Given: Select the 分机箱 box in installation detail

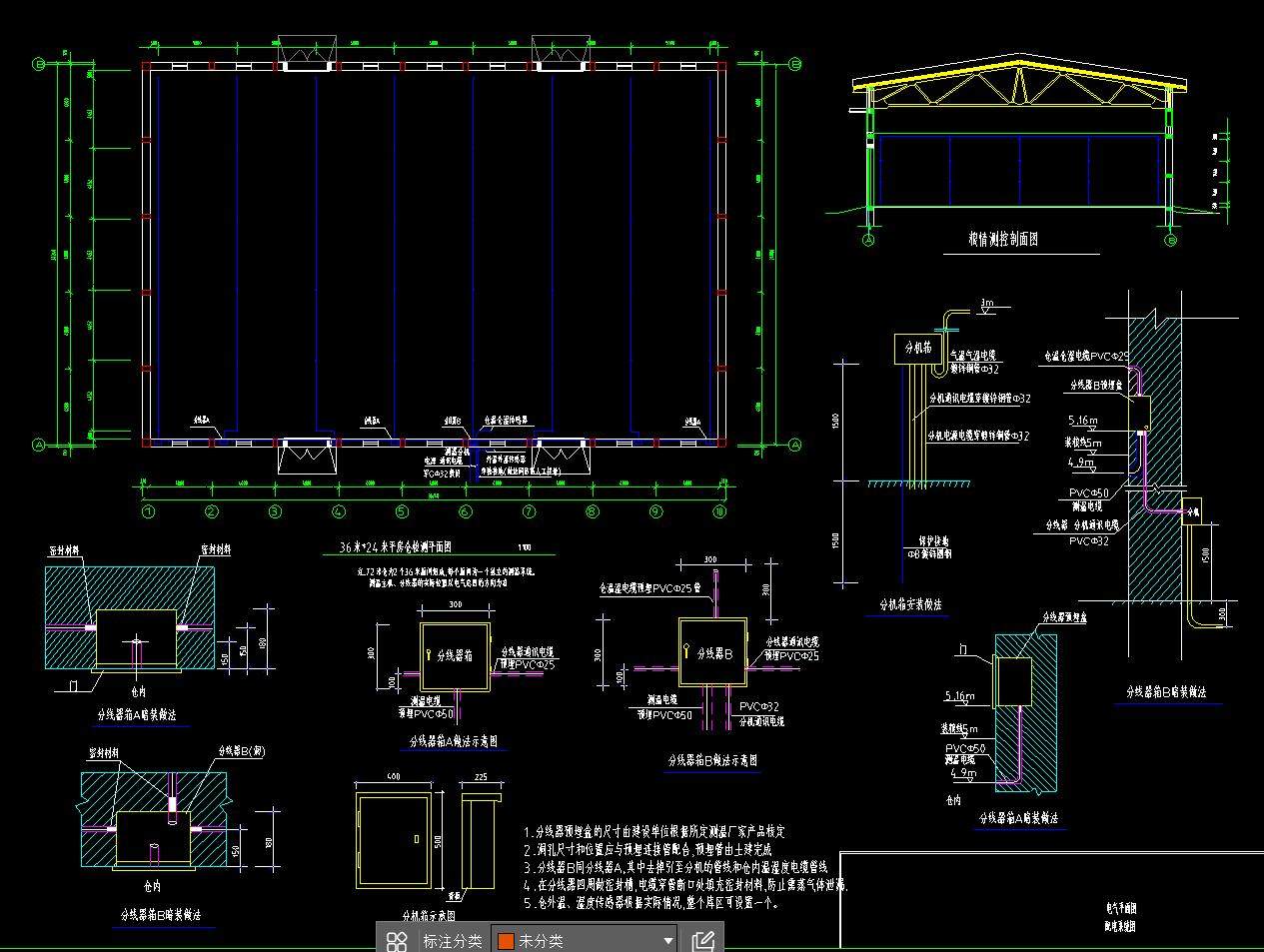Looking at the screenshot, I should click(915, 348).
